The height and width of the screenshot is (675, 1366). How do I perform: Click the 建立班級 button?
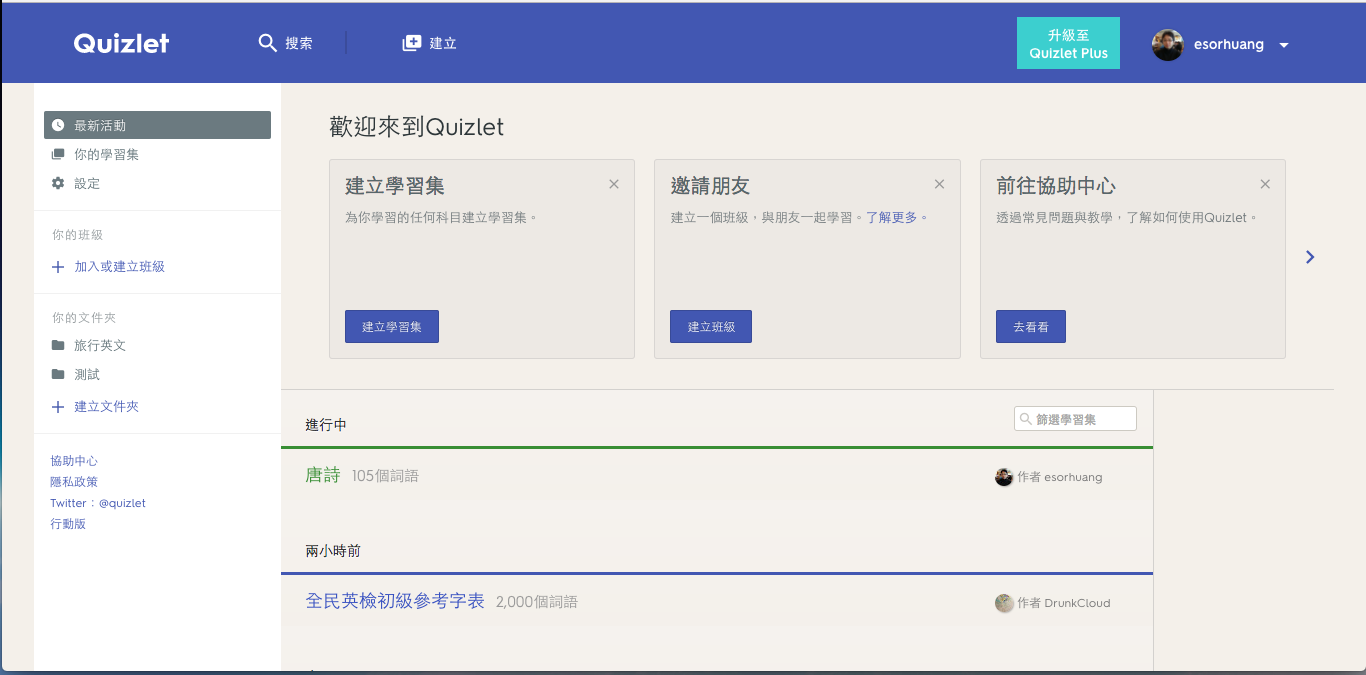pyautogui.click(x=711, y=327)
